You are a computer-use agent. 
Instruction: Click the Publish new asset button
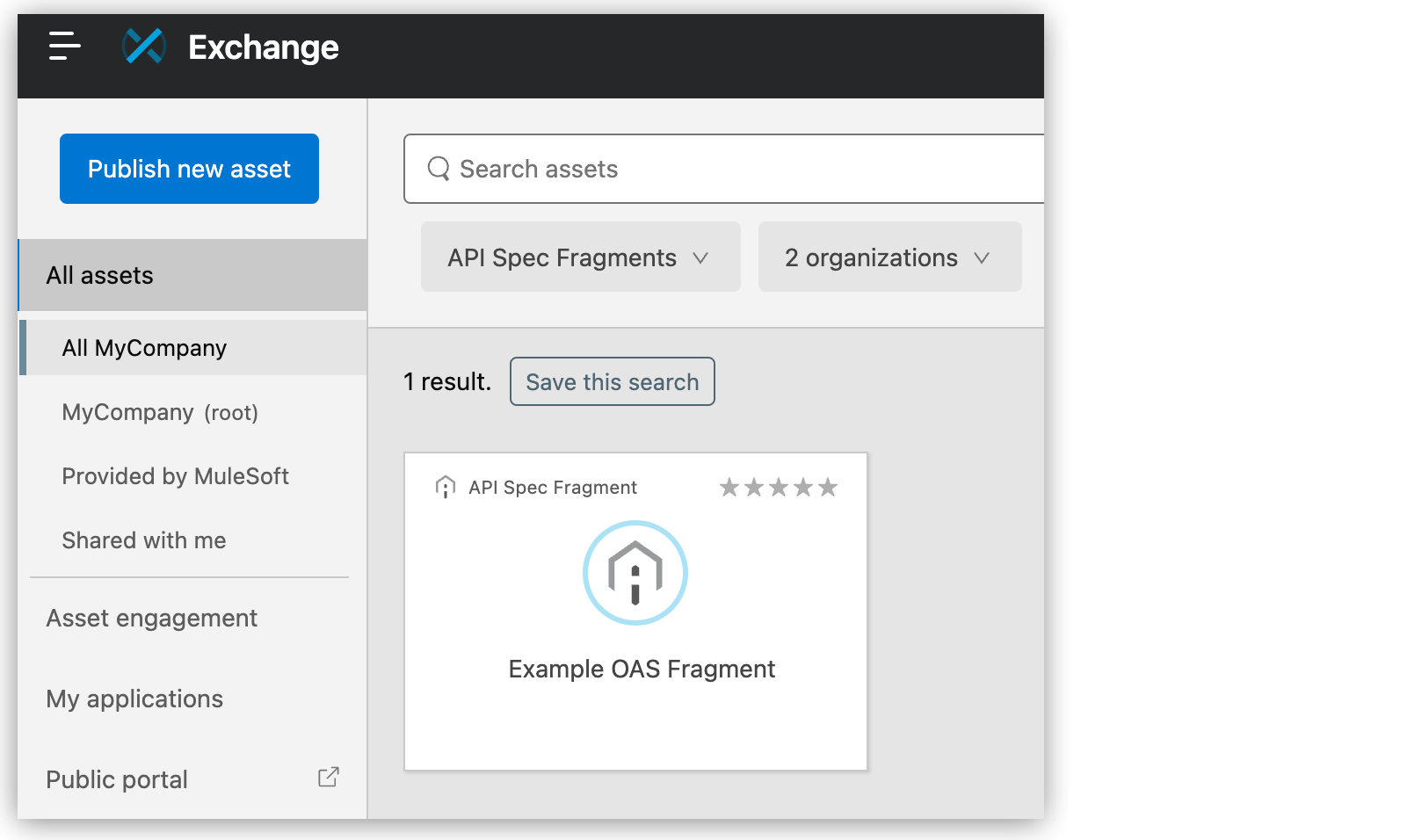188,168
